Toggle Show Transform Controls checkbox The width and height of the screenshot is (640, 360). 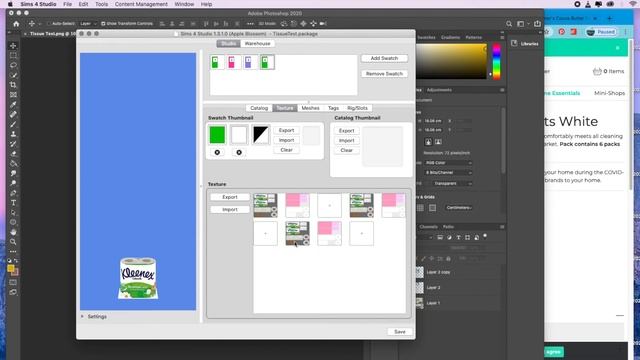click(103, 24)
